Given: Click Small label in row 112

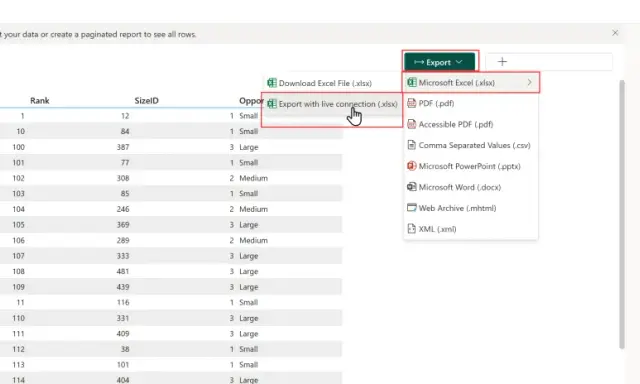Looking at the screenshot, I should click(249, 349).
